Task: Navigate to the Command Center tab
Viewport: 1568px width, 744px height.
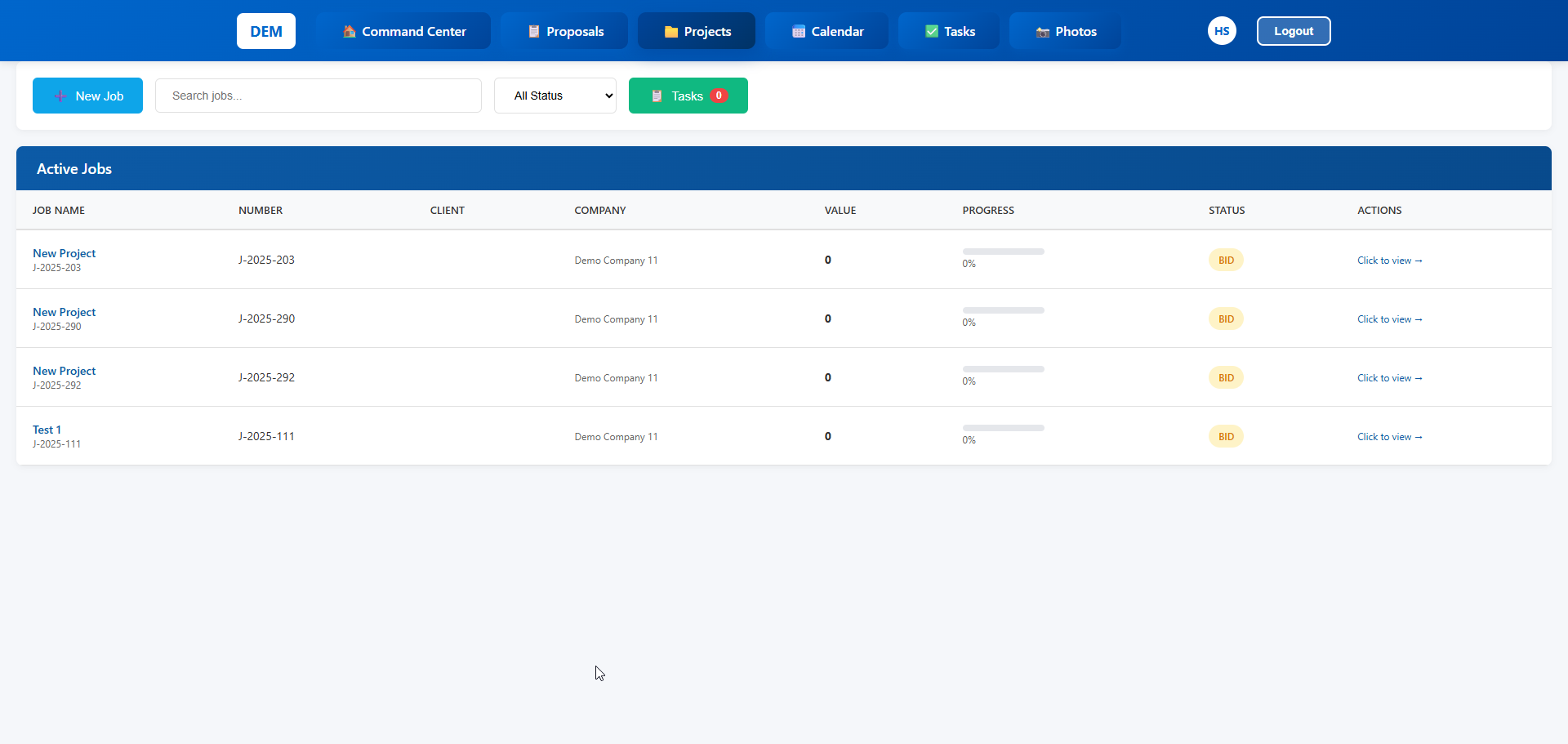Action: pos(403,31)
